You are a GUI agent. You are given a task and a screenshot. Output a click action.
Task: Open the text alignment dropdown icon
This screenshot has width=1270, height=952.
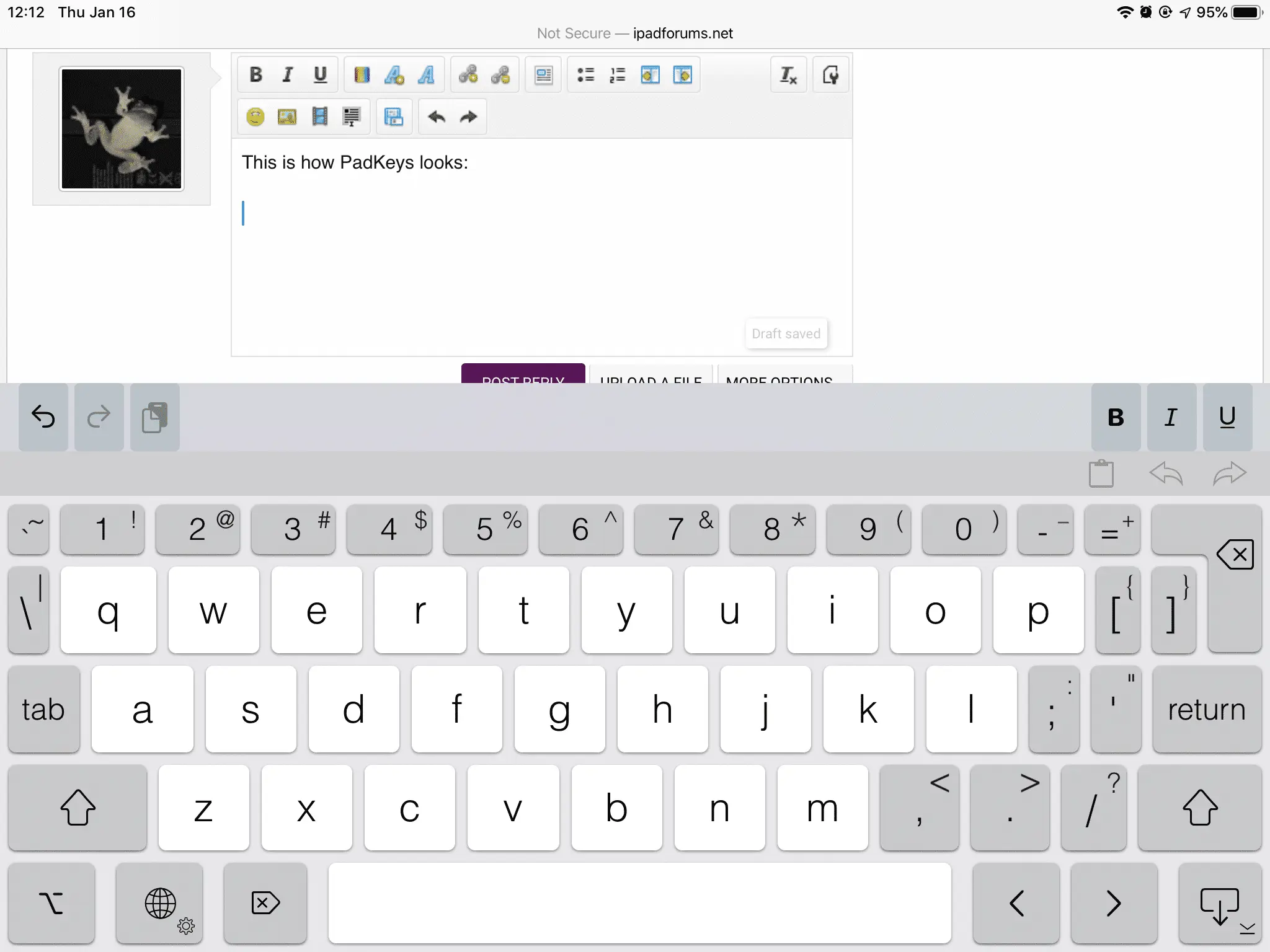click(x=543, y=75)
